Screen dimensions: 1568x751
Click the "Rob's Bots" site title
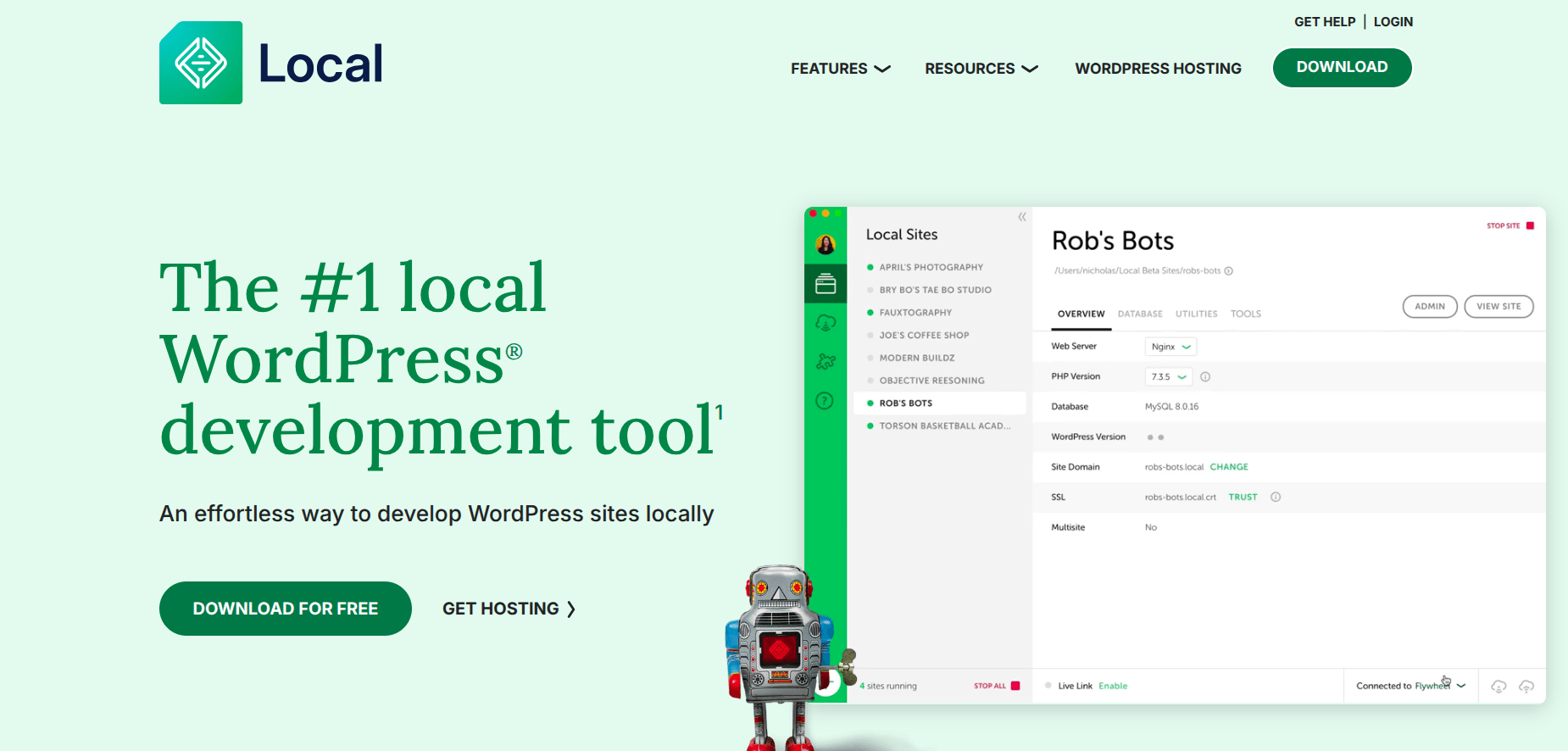point(1113,241)
